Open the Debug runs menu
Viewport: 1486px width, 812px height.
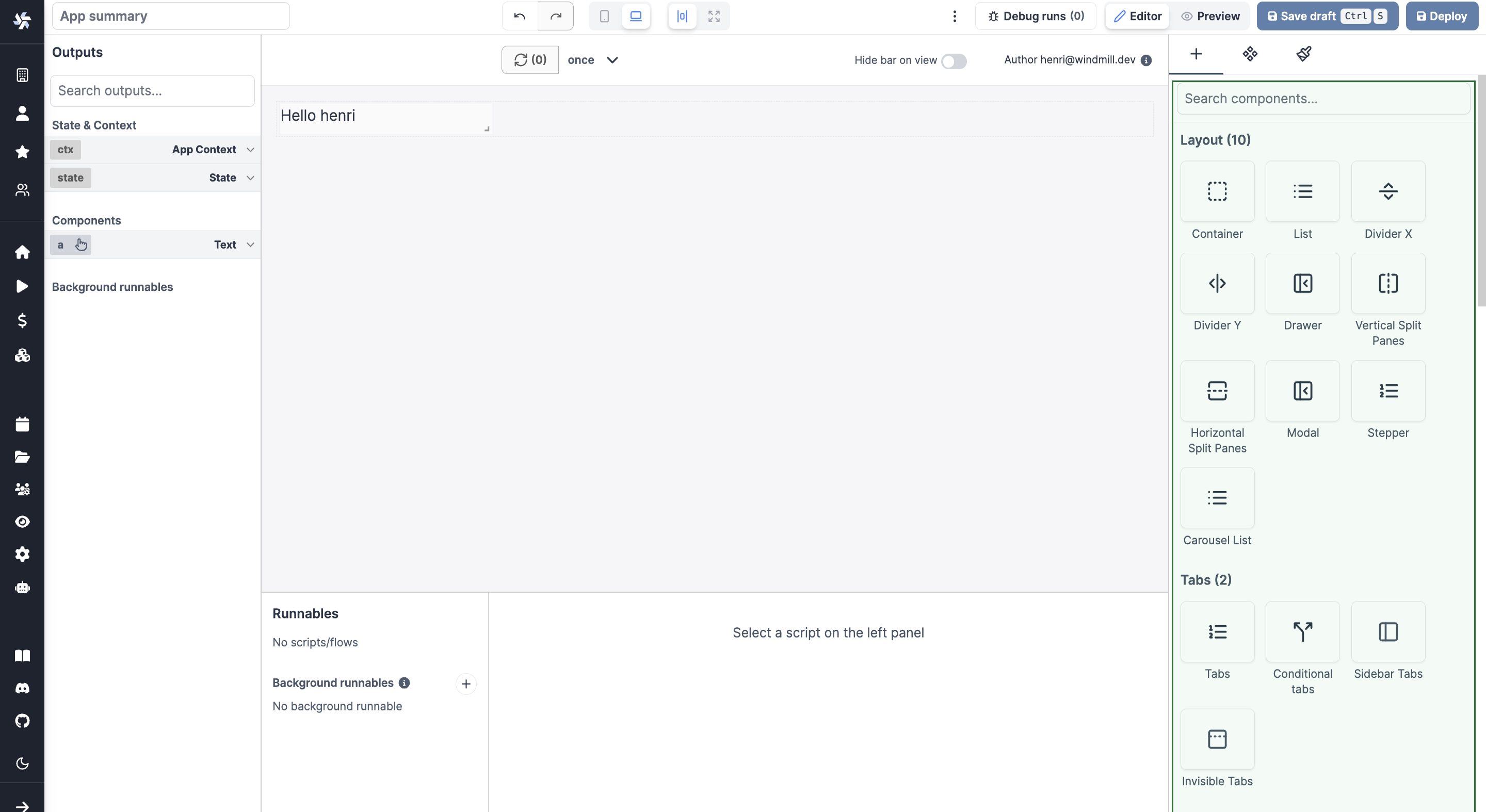coord(1036,16)
